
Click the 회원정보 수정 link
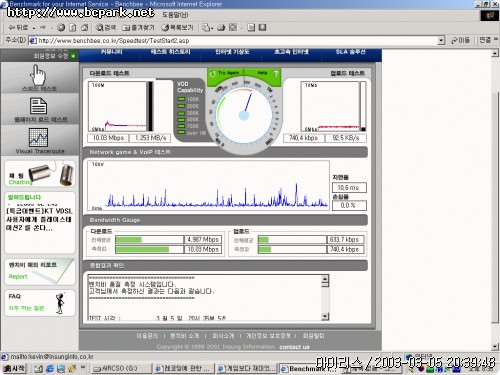(x=51, y=56)
